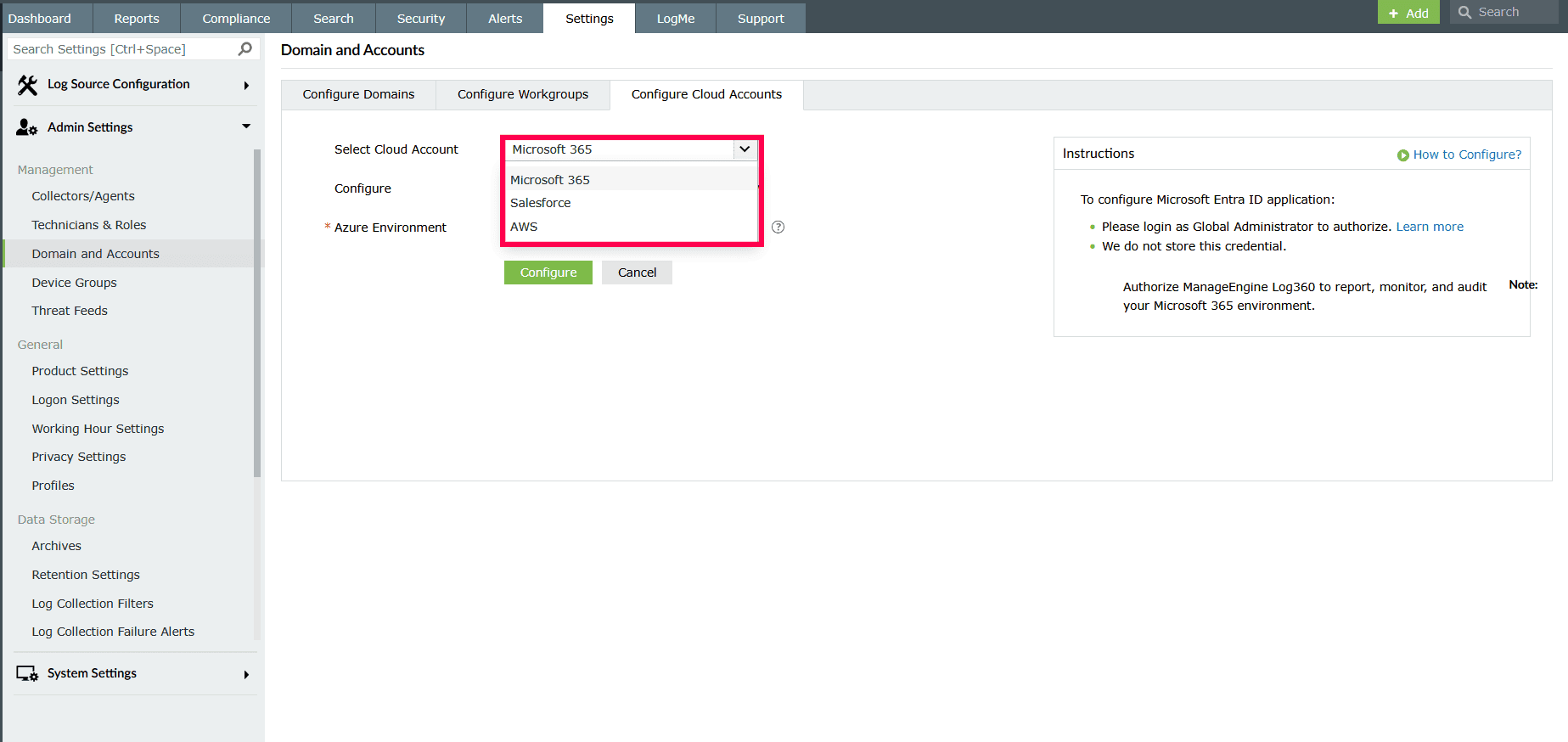Open Archives under Data Storage

[57, 546]
